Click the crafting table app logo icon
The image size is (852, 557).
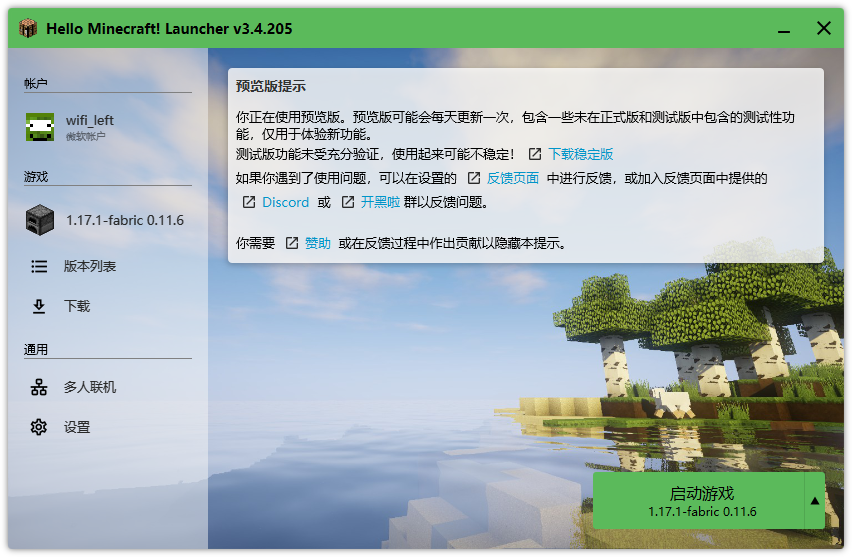tap(28, 29)
